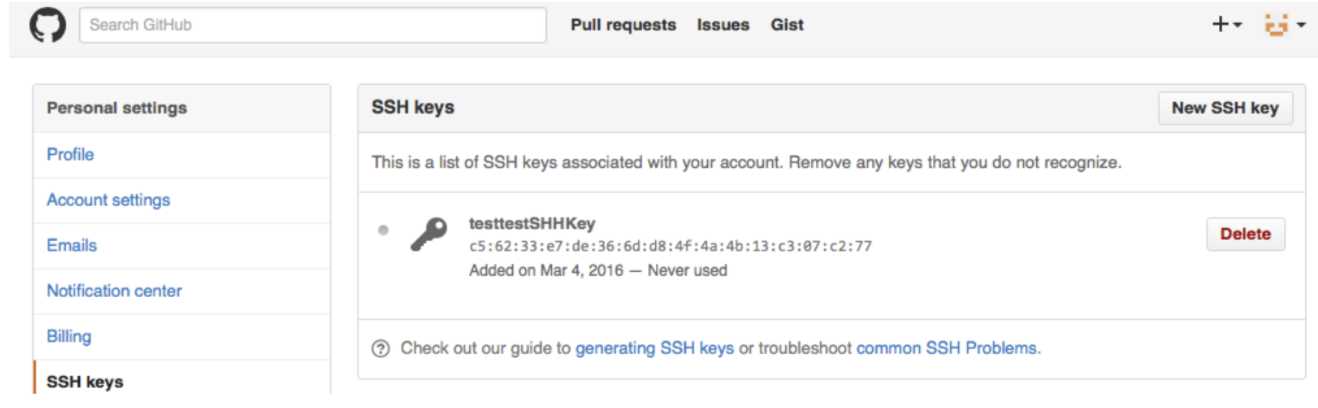The height and width of the screenshot is (408, 1318).
Task: Open Notification center settings
Action: coord(114,291)
